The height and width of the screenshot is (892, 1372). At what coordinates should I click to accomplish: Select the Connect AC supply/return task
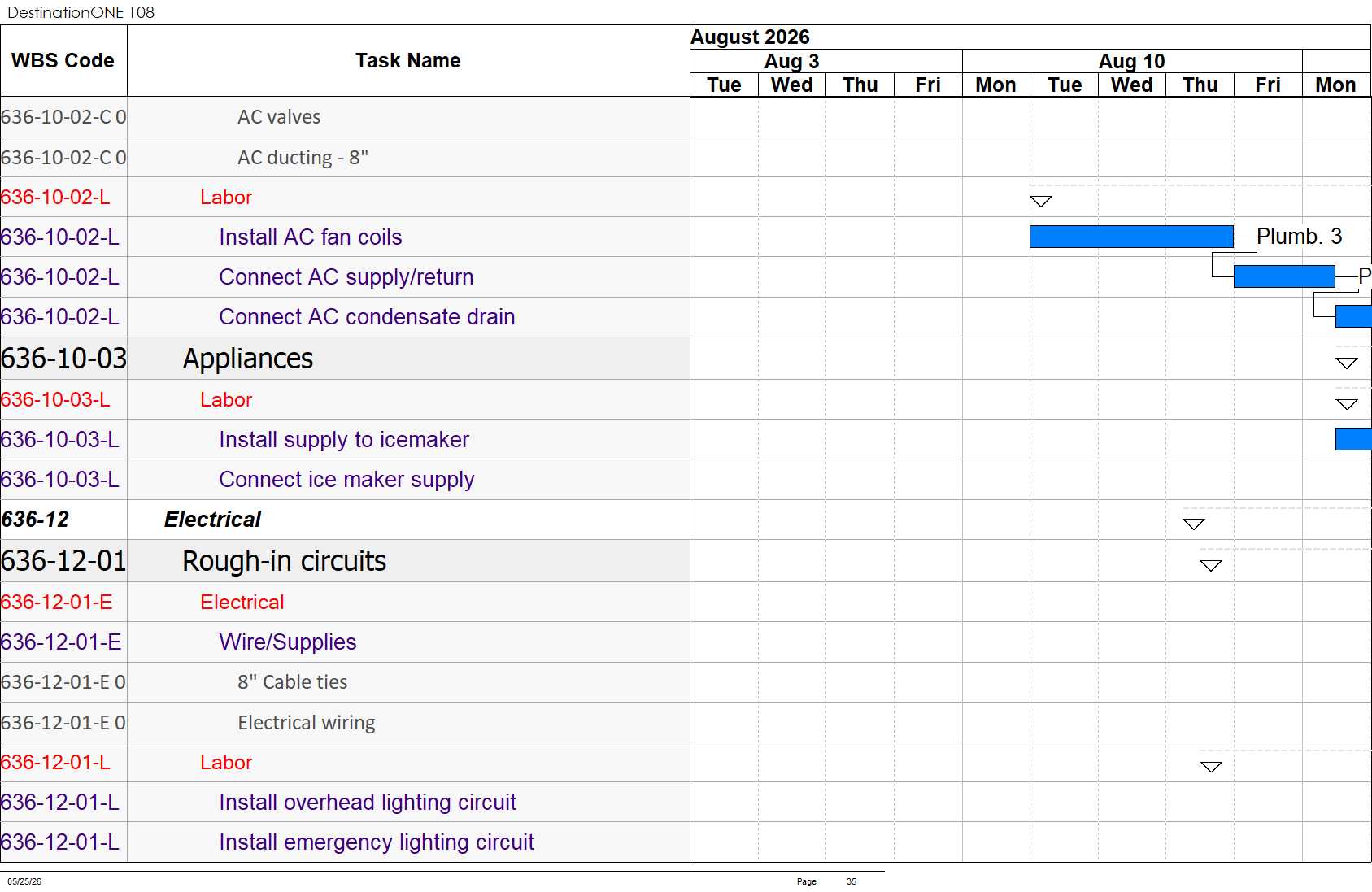pyautogui.click(x=346, y=277)
